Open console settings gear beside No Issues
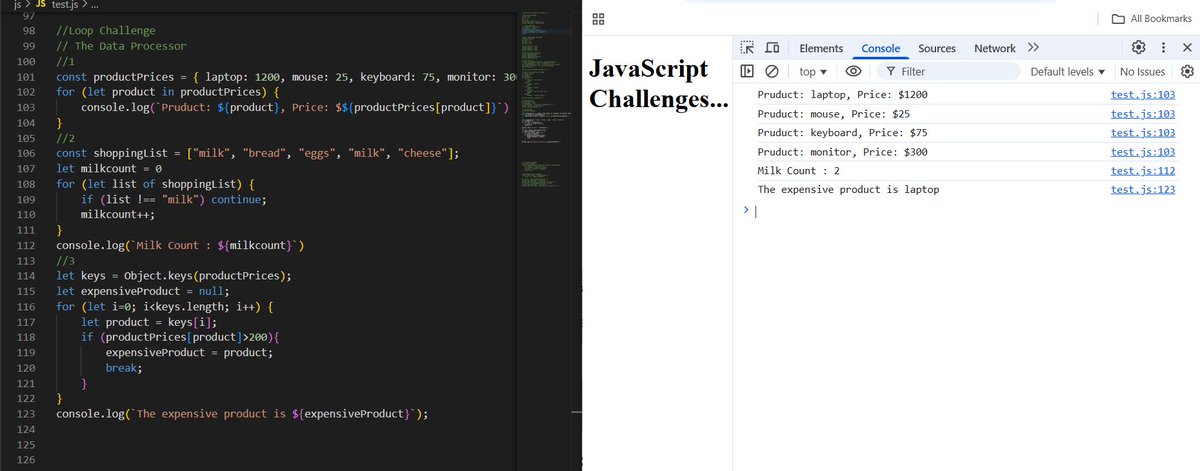Image resolution: width=1200 pixels, height=471 pixels. pos(1187,72)
